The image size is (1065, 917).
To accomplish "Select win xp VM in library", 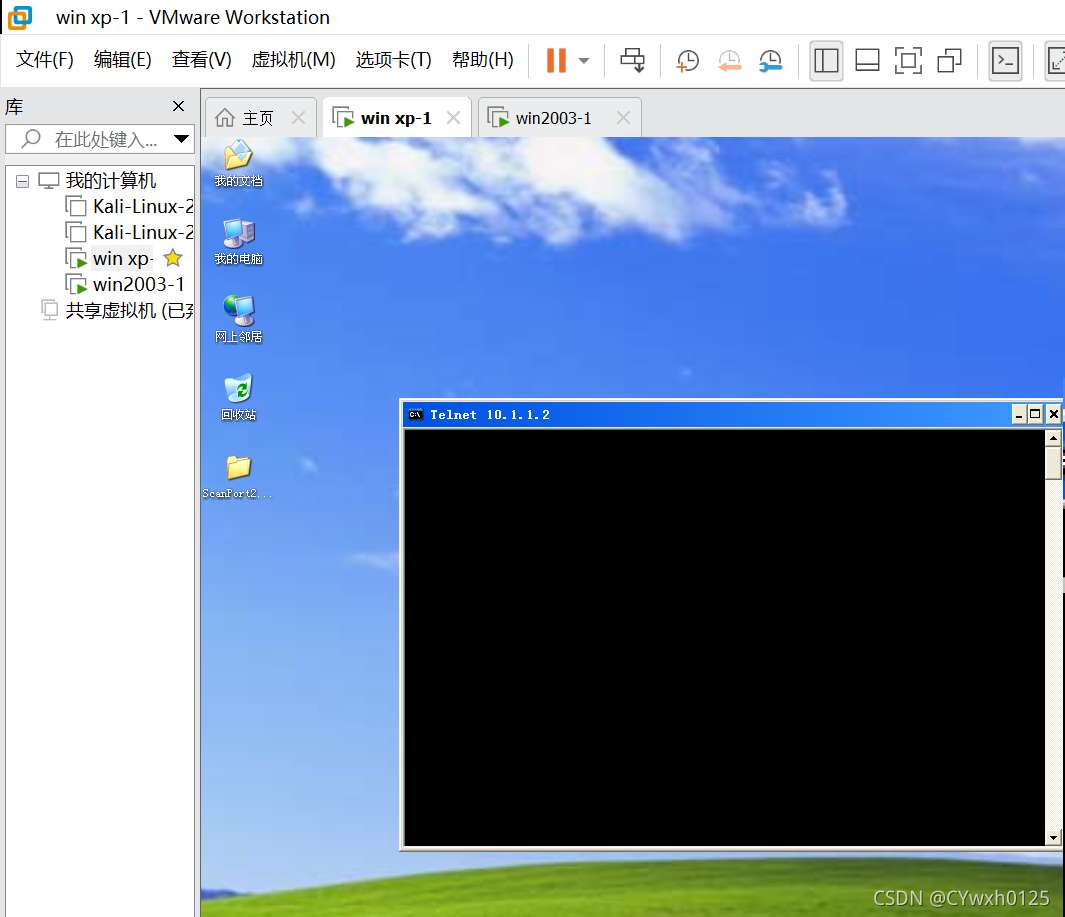I will (x=122, y=259).
